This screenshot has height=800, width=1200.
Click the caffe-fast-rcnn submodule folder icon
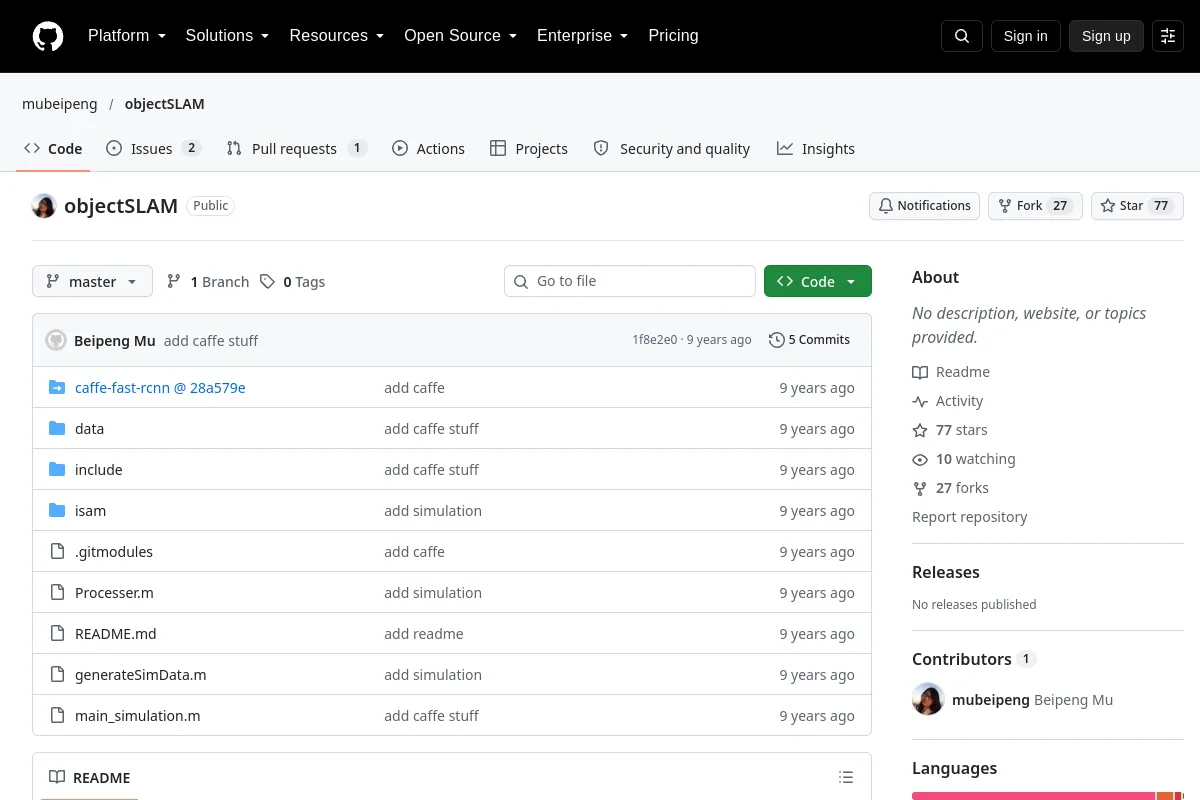point(57,388)
